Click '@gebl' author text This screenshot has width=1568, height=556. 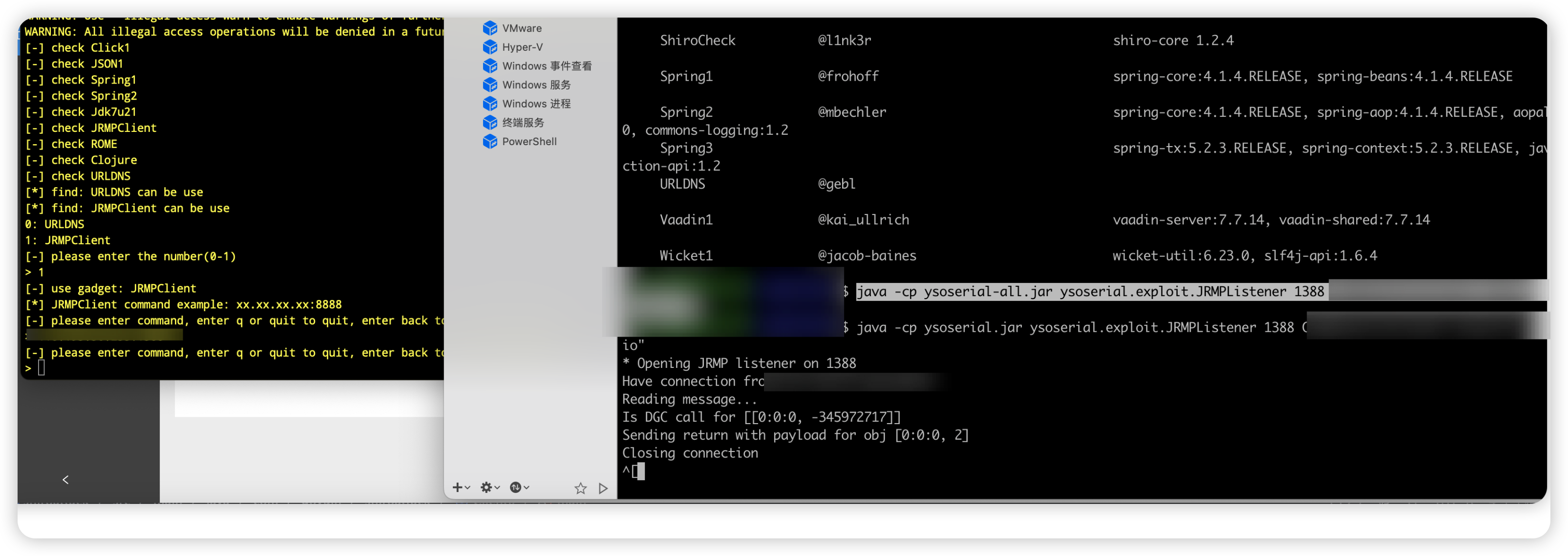pos(836,184)
